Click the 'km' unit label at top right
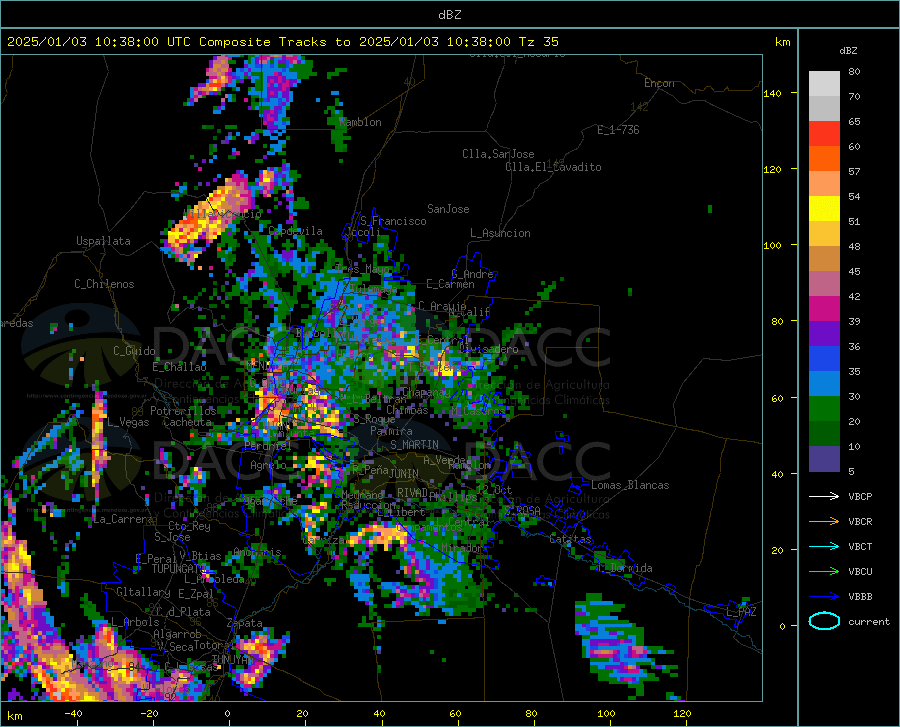The image size is (900, 727). [x=782, y=42]
